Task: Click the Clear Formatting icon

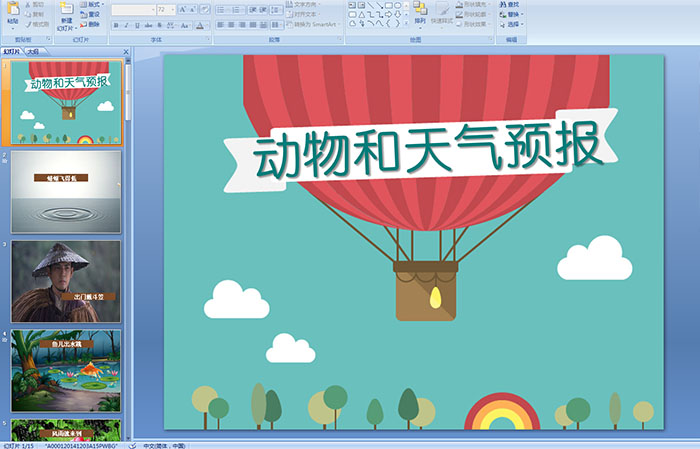Action: pos(204,9)
